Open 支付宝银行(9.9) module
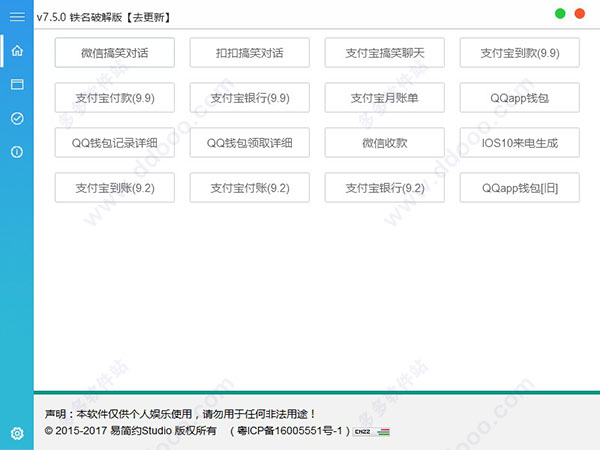The image size is (600, 450). (249, 98)
